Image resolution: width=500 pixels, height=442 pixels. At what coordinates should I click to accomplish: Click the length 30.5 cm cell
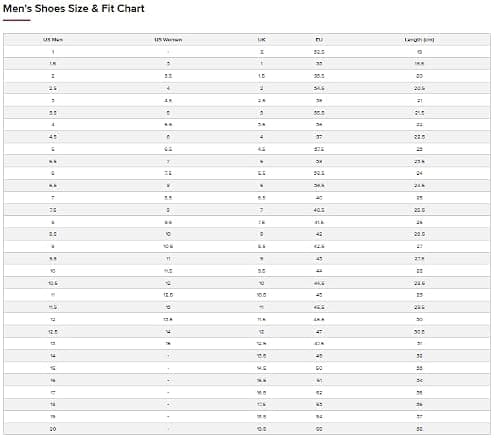tap(419, 332)
